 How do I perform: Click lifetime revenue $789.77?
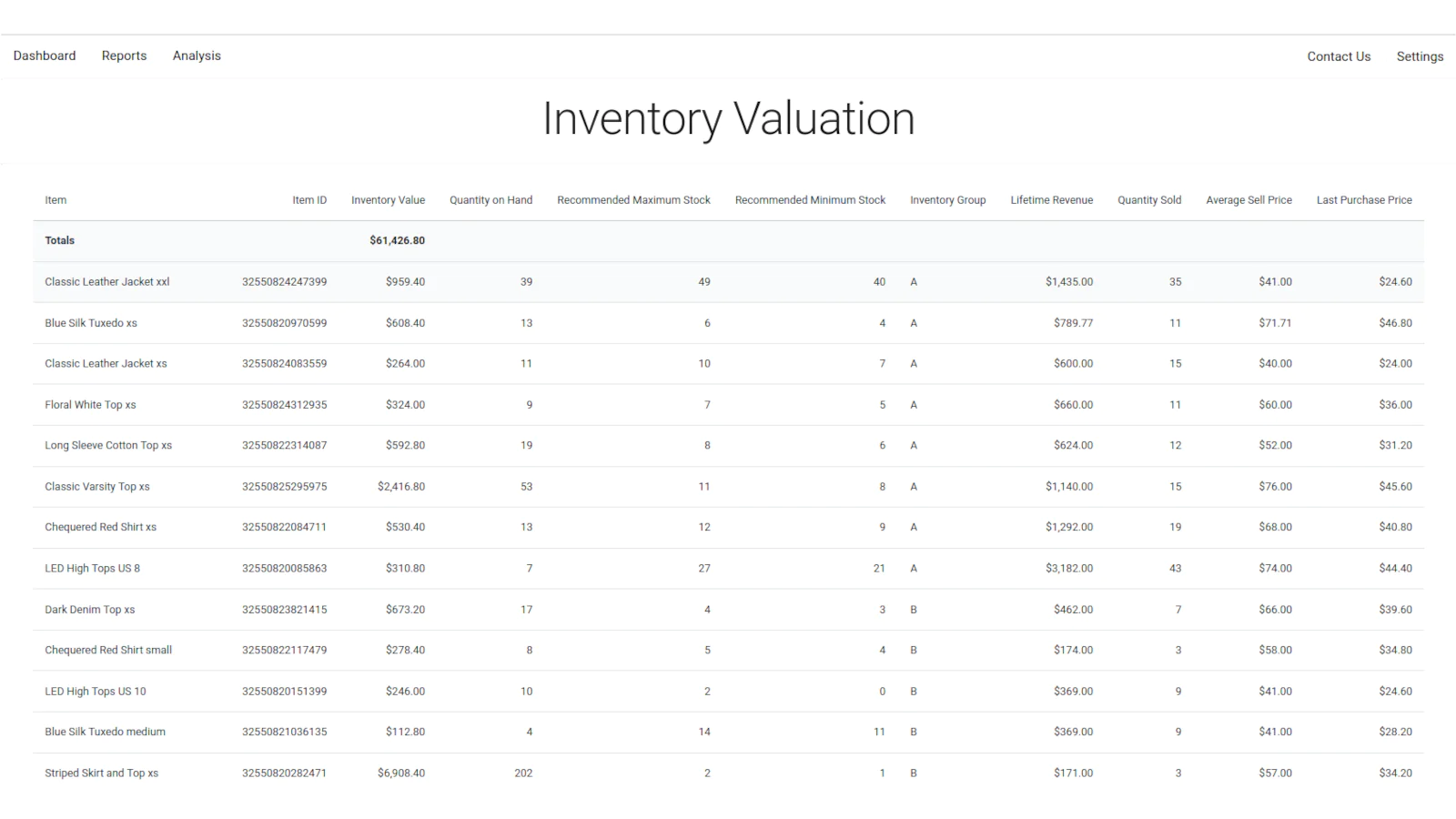(x=1074, y=323)
